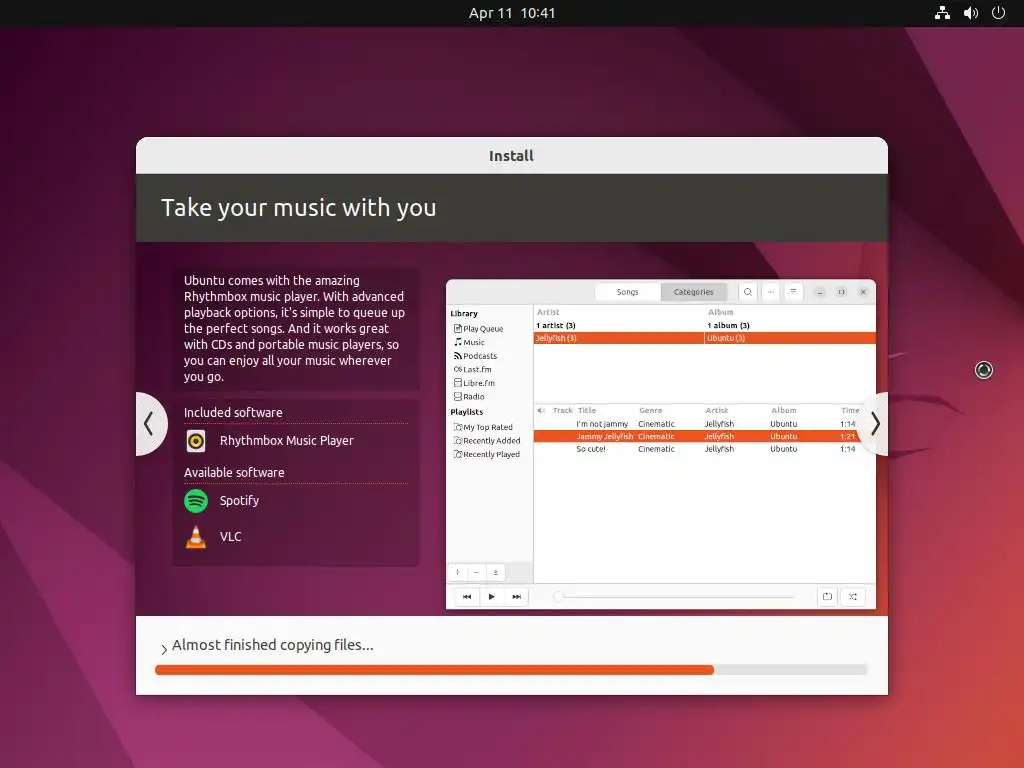
Task: Click the play button
Action: click(x=492, y=597)
